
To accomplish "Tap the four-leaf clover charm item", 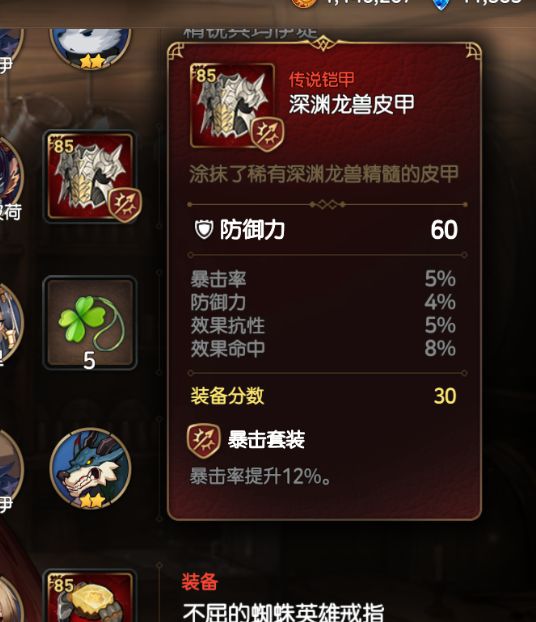I will (90, 322).
